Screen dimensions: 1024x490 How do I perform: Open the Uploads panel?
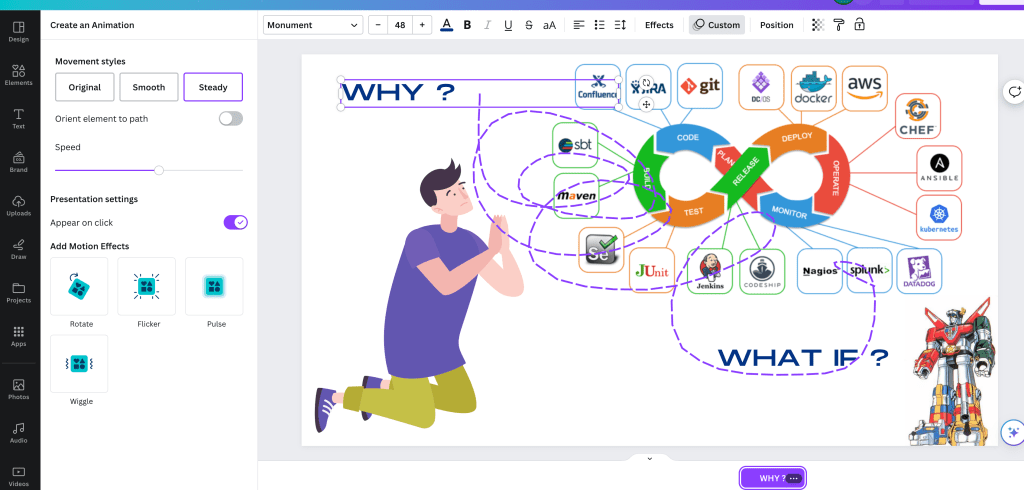19,205
